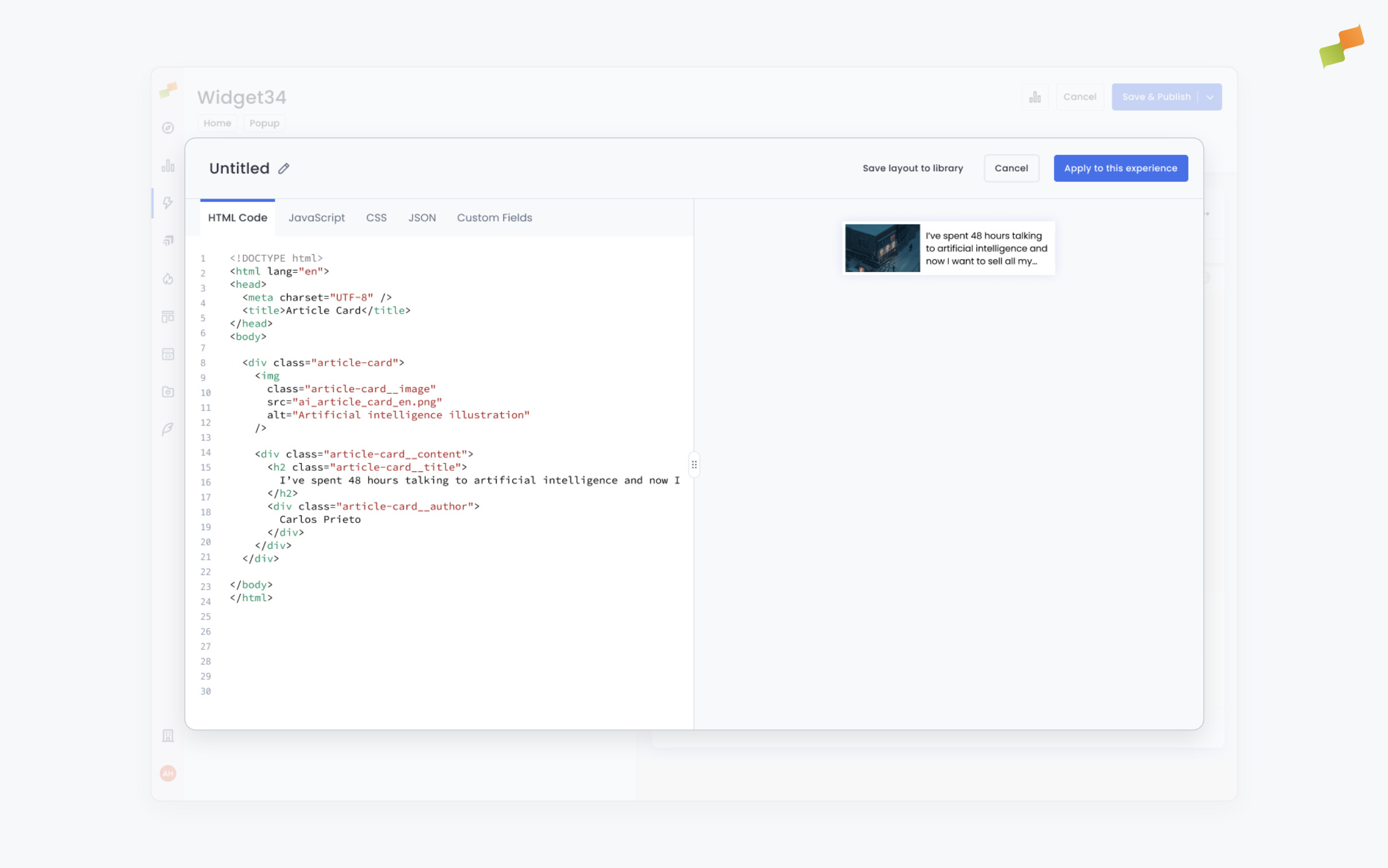The height and width of the screenshot is (868, 1388).
Task: Click Apply to this experience
Action: pyautogui.click(x=1121, y=168)
